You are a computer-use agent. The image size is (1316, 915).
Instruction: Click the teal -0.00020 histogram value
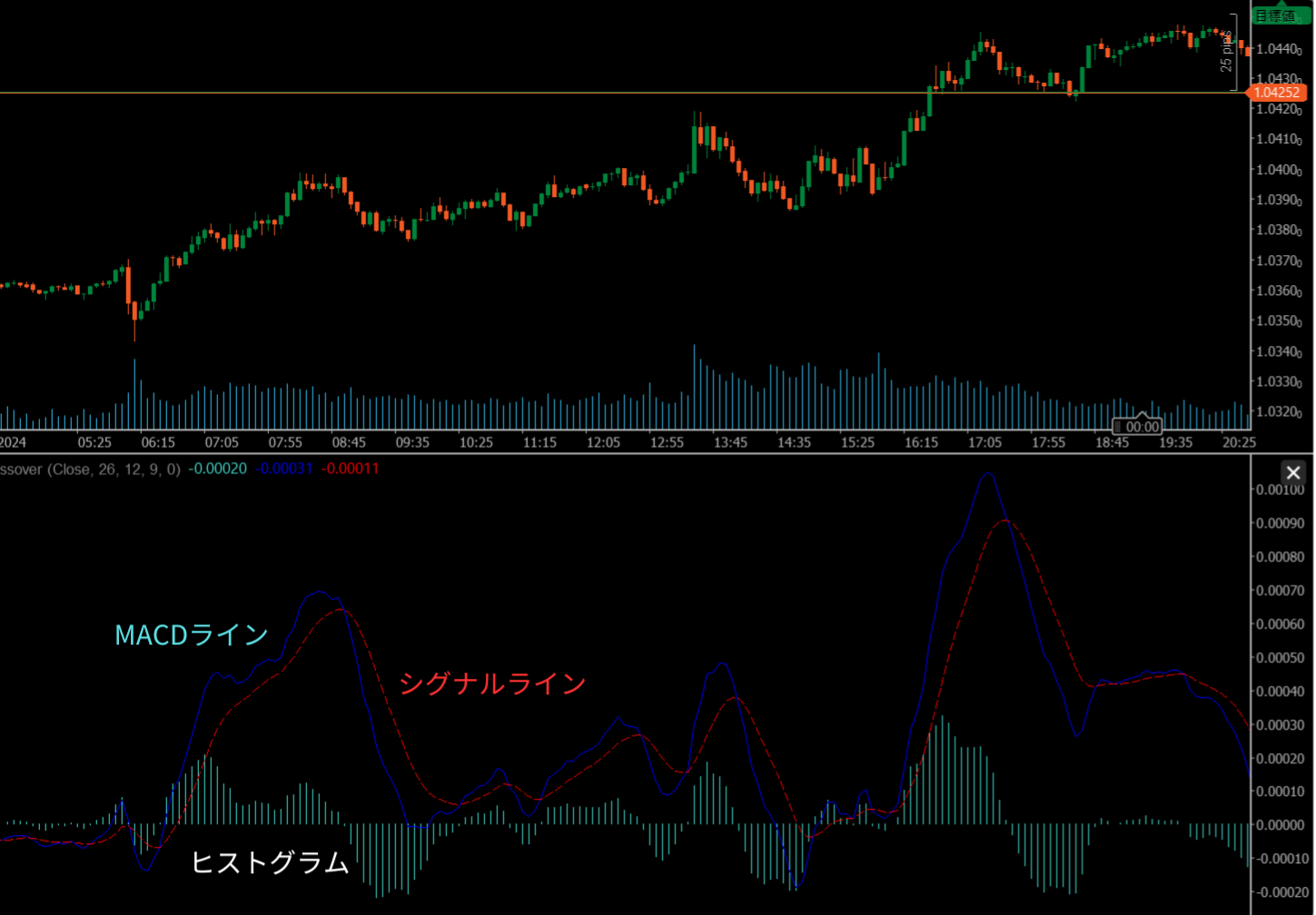pos(217,469)
